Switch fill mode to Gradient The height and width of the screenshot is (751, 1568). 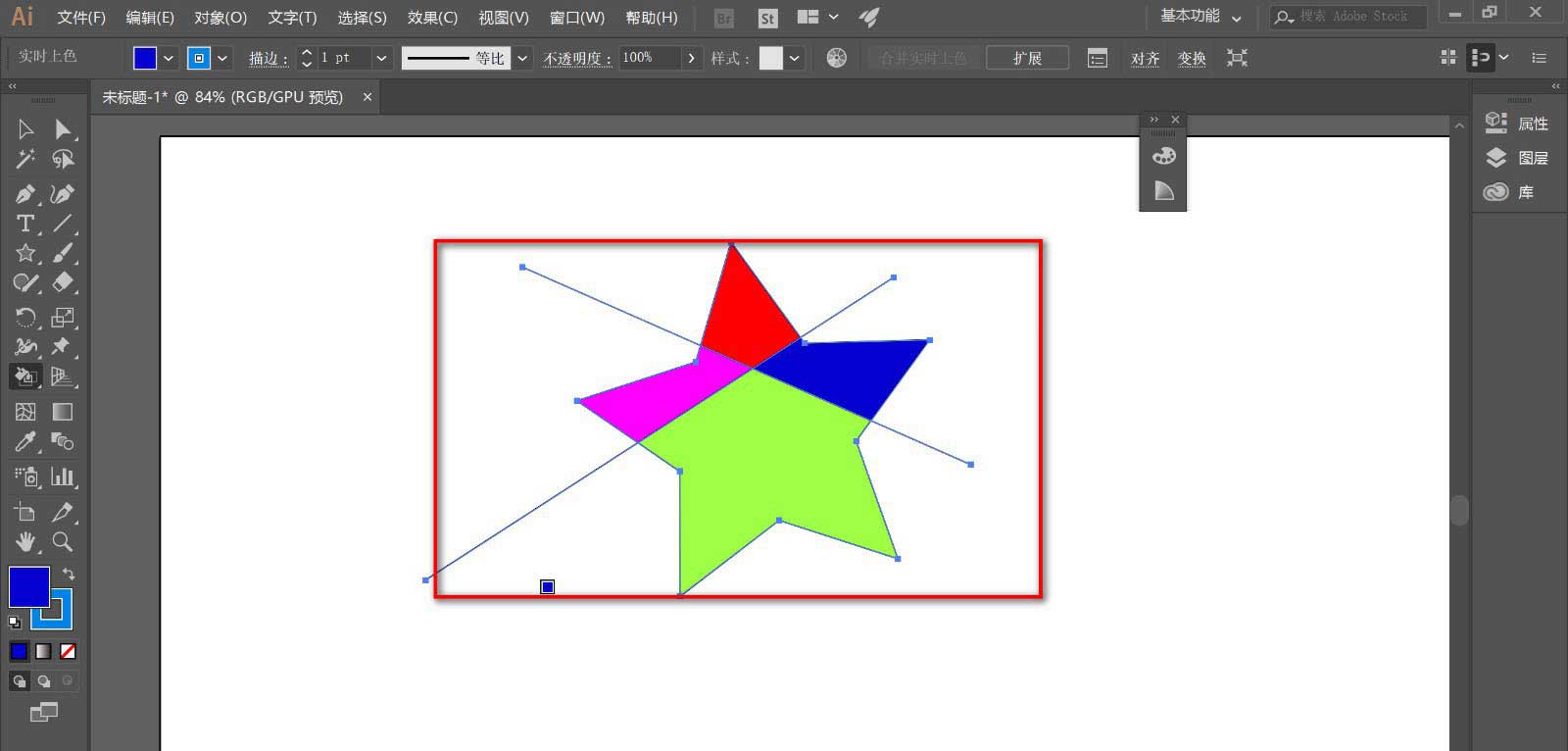coord(44,652)
